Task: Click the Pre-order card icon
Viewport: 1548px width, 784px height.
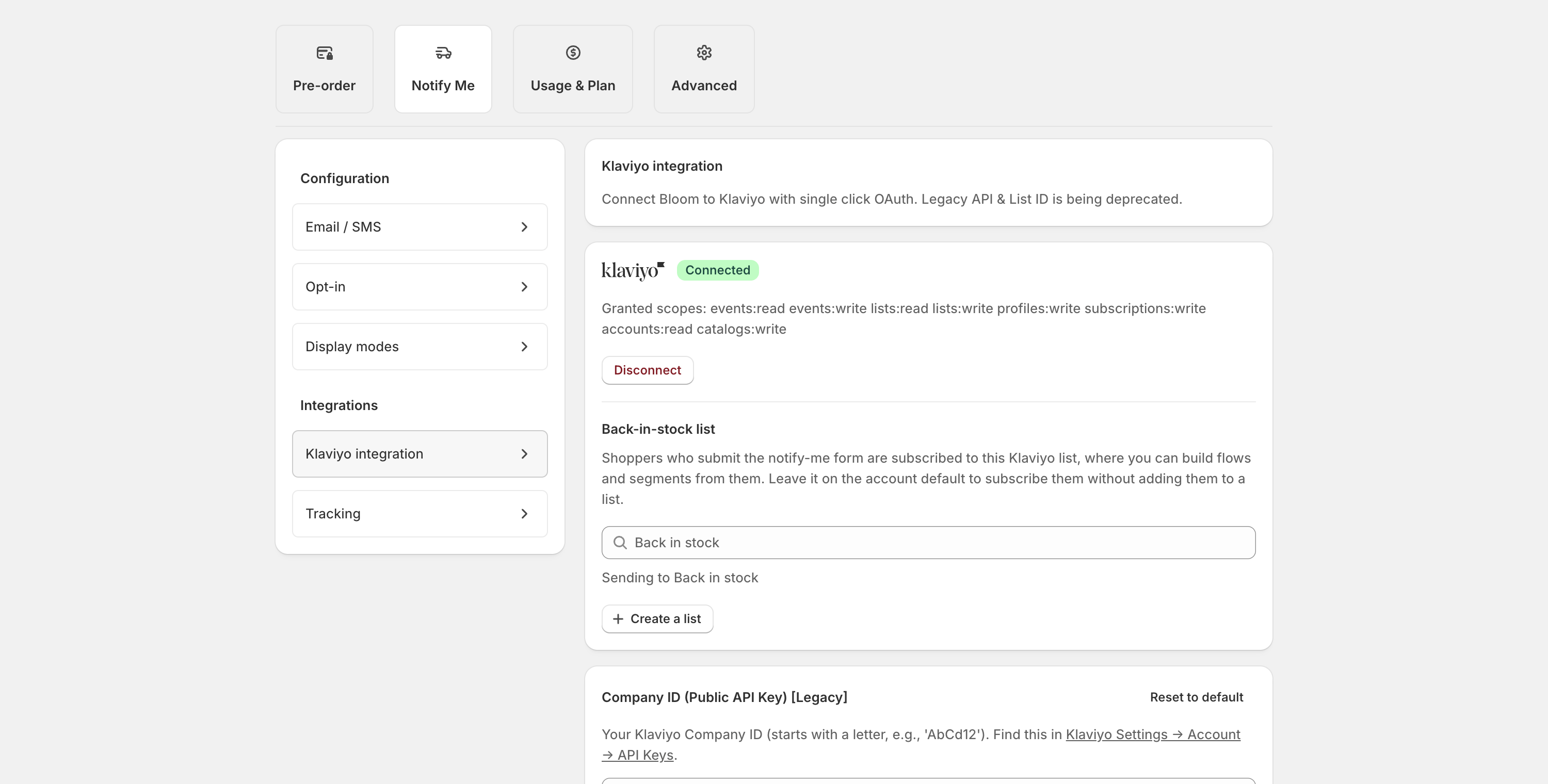Action: pos(325,53)
